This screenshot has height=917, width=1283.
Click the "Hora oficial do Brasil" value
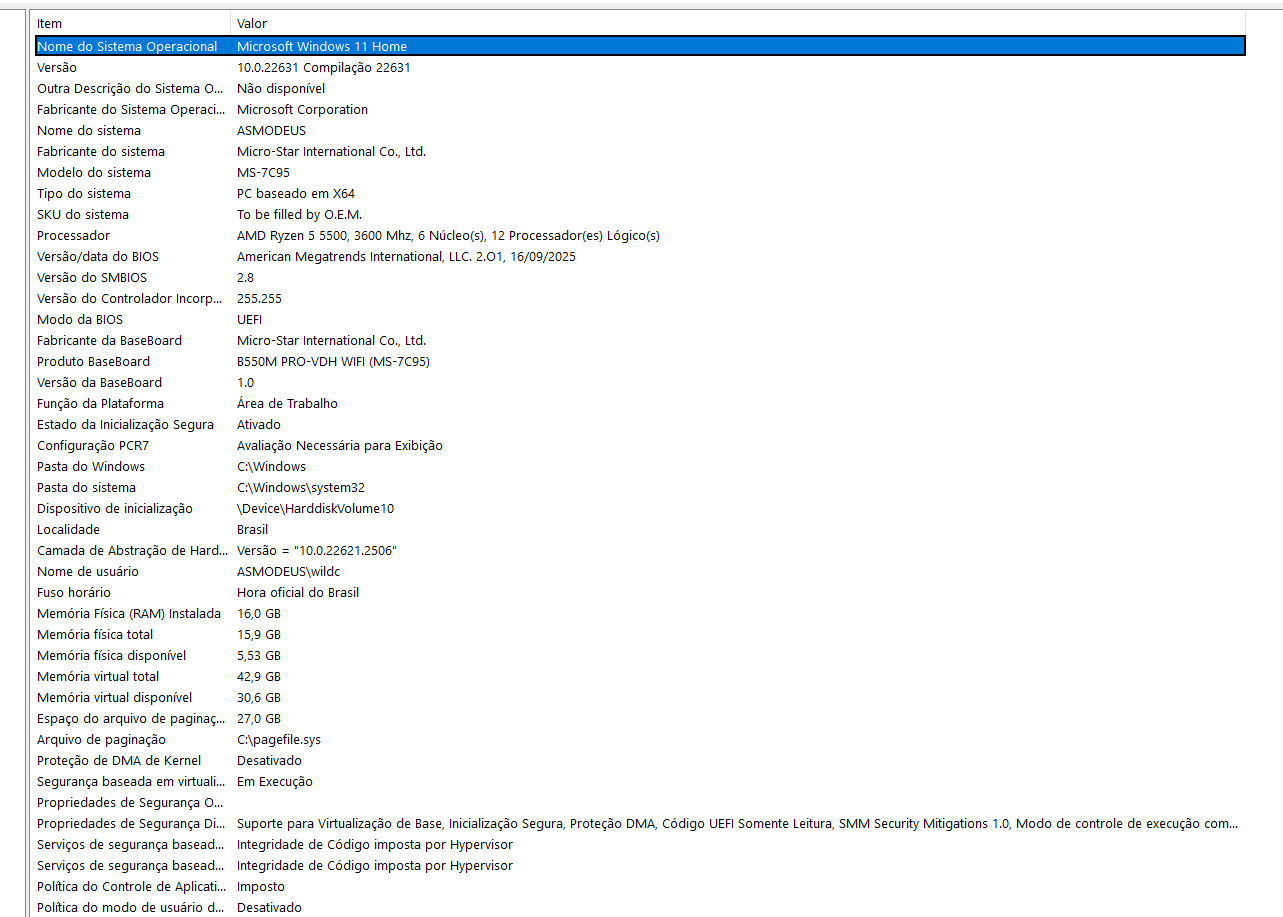[298, 592]
